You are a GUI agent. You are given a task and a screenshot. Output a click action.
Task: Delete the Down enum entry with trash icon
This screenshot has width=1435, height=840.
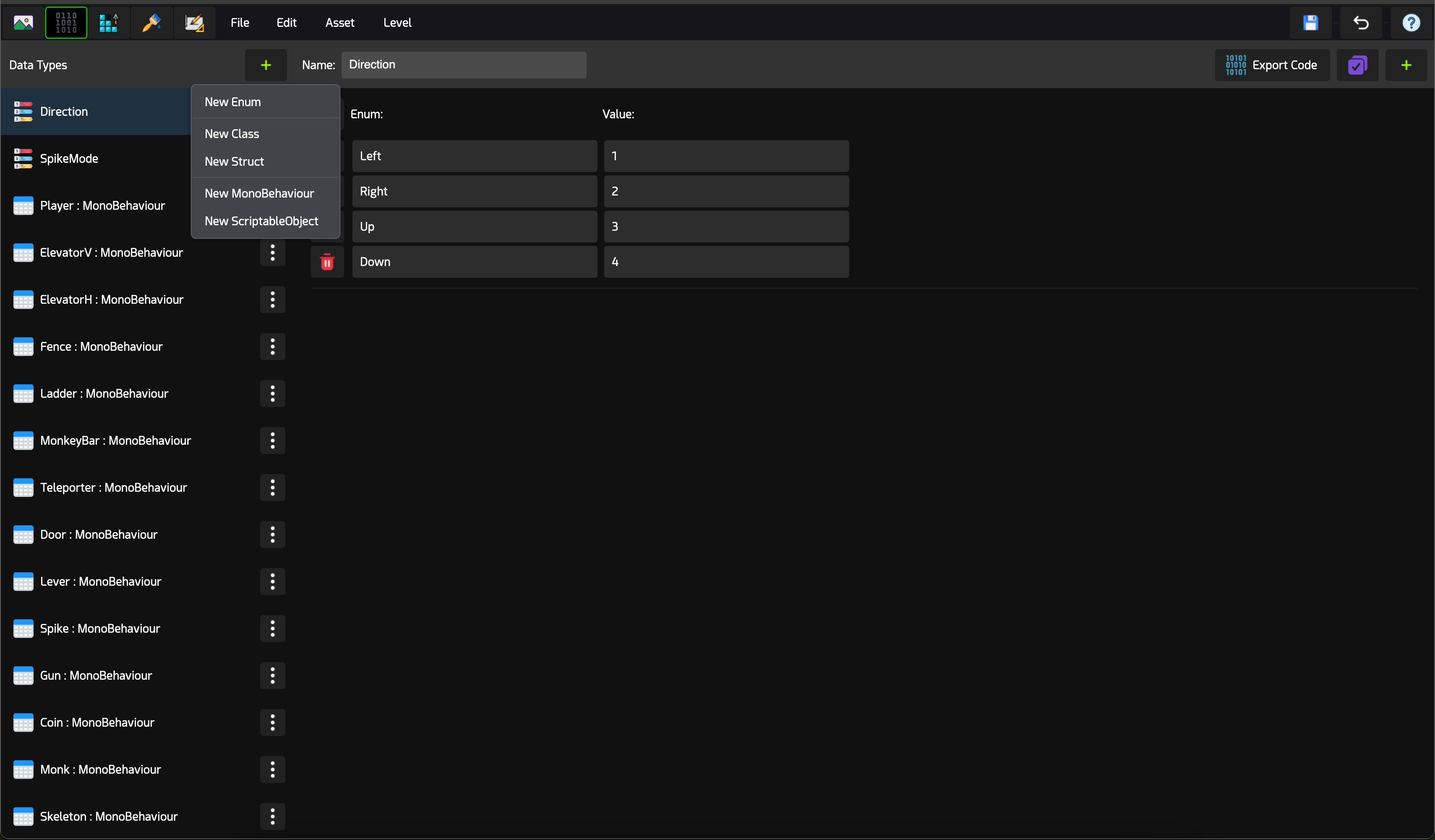pyautogui.click(x=327, y=262)
